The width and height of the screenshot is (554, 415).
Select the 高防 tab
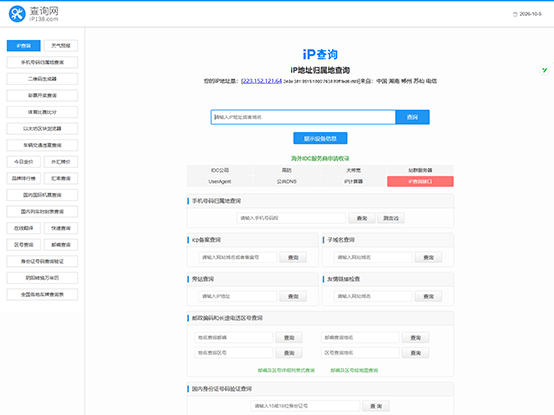pyautogui.click(x=287, y=170)
